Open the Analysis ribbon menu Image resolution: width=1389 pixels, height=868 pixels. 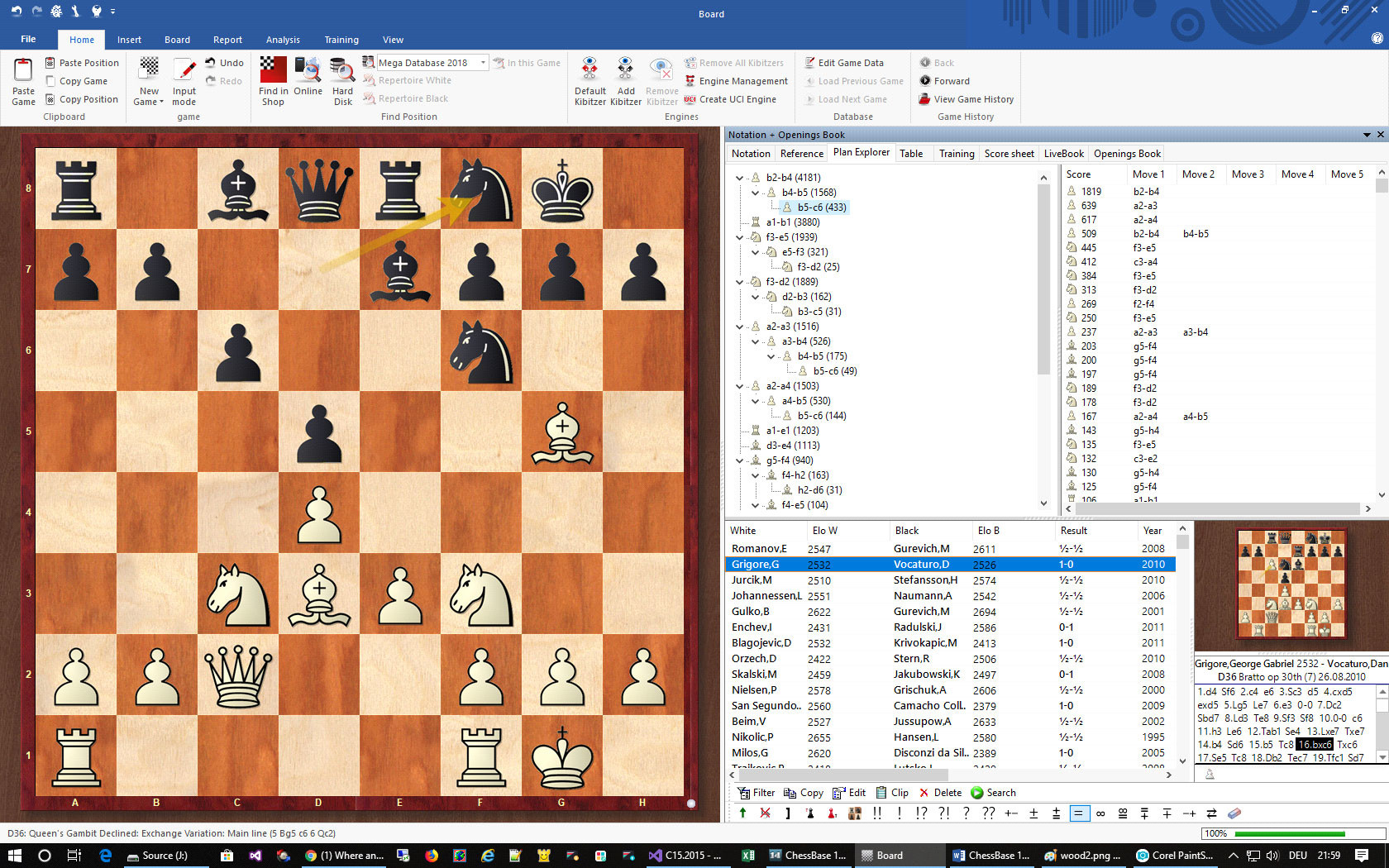coord(283,39)
